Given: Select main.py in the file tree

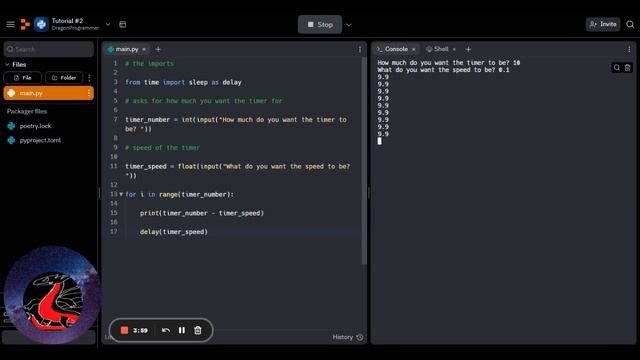Looking at the screenshot, I should click(49, 93).
